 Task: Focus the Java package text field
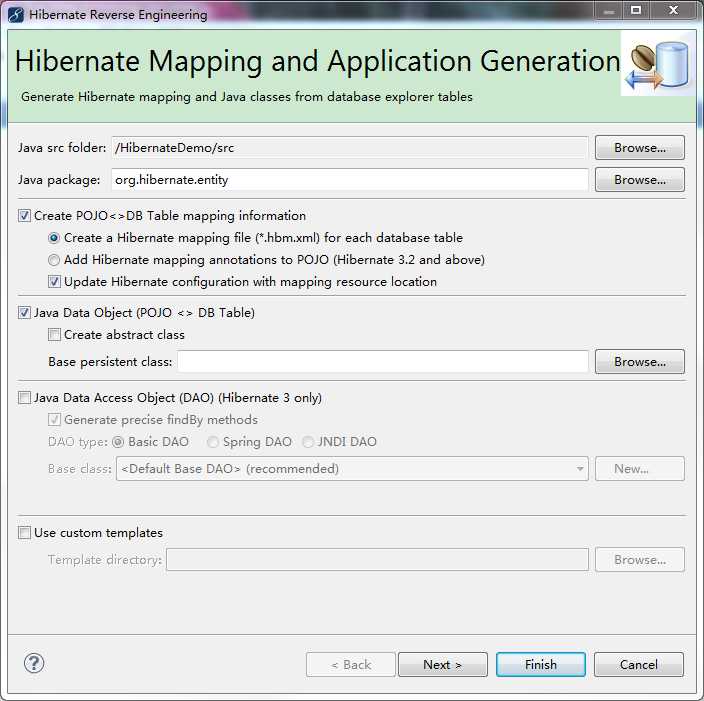(350, 180)
